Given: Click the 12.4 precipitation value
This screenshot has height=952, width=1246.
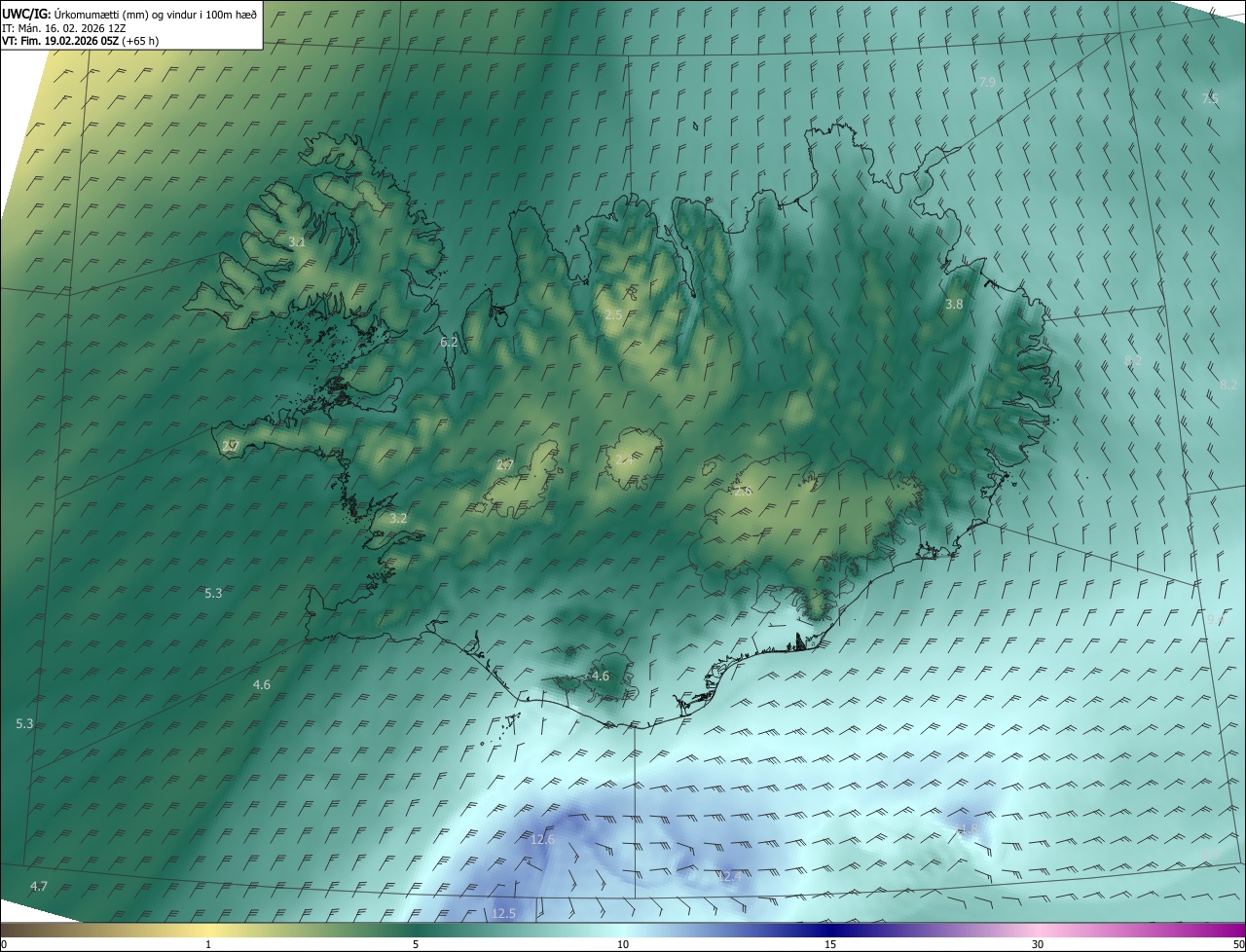Looking at the screenshot, I should (730, 877).
